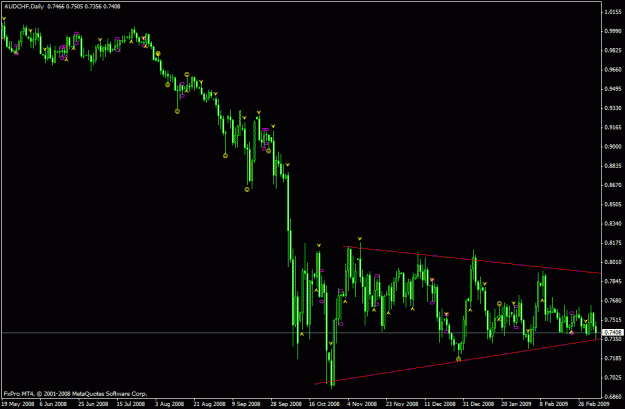Viewport: 625px width, 409px height.
Task: Click the 31 Dec 2008 date label
Action: [x=478, y=404]
